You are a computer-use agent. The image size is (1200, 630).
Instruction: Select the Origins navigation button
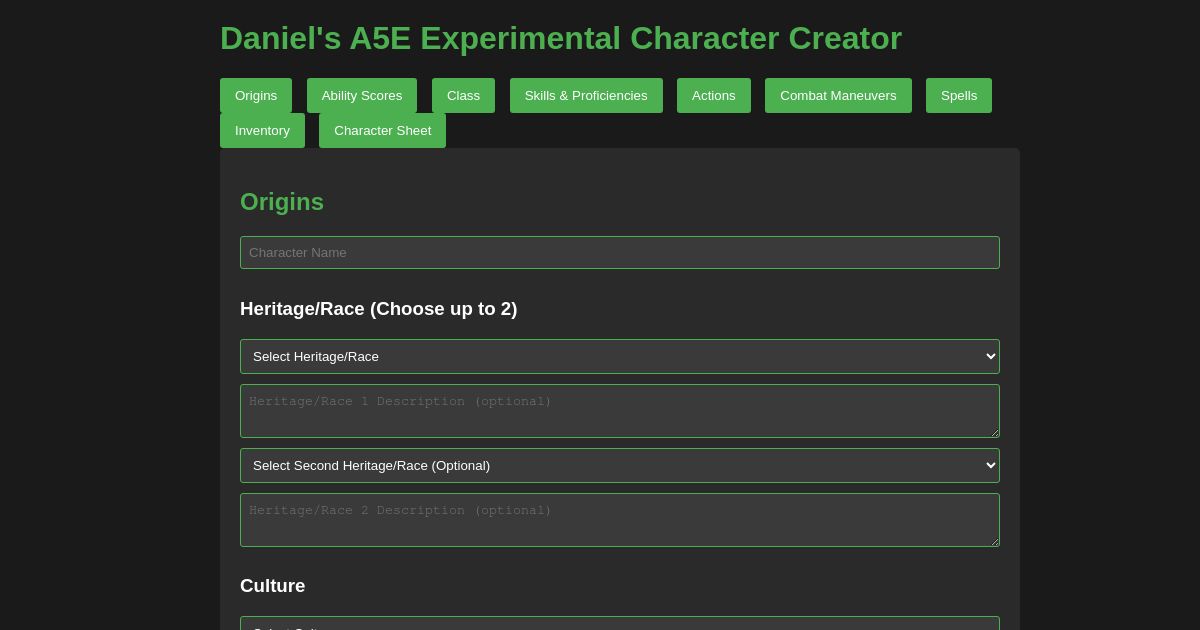(x=256, y=95)
